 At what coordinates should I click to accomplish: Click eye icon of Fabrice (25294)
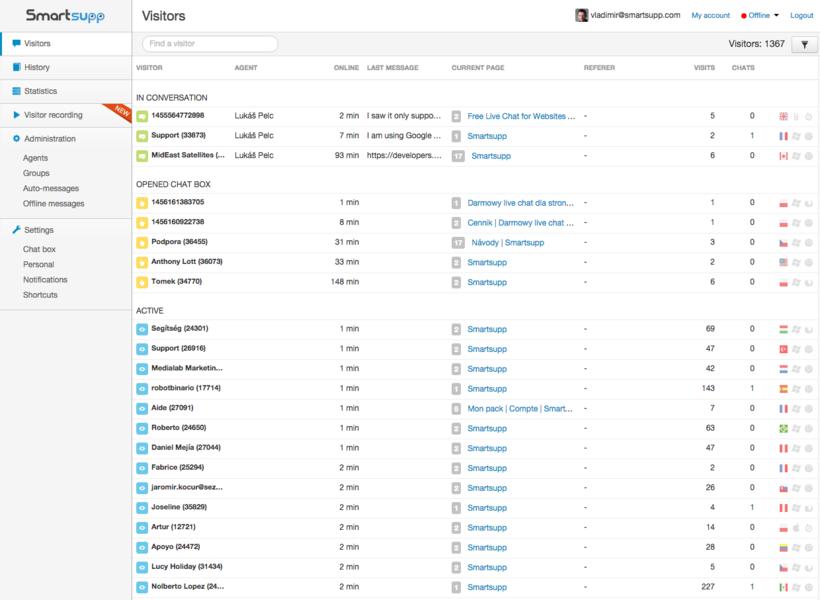click(142, 469)
